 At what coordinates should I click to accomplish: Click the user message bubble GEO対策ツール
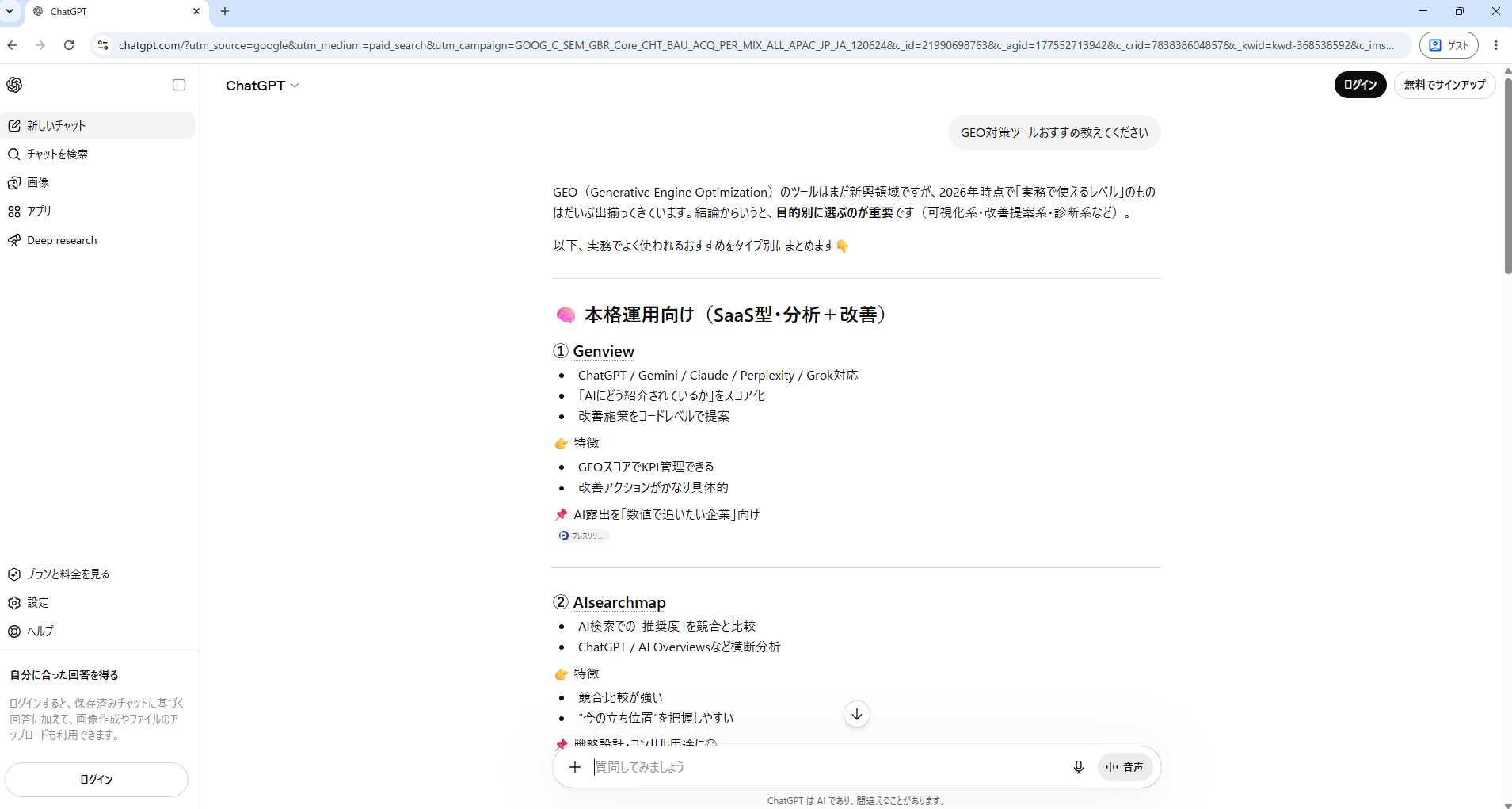click(x=1054, y=132)
